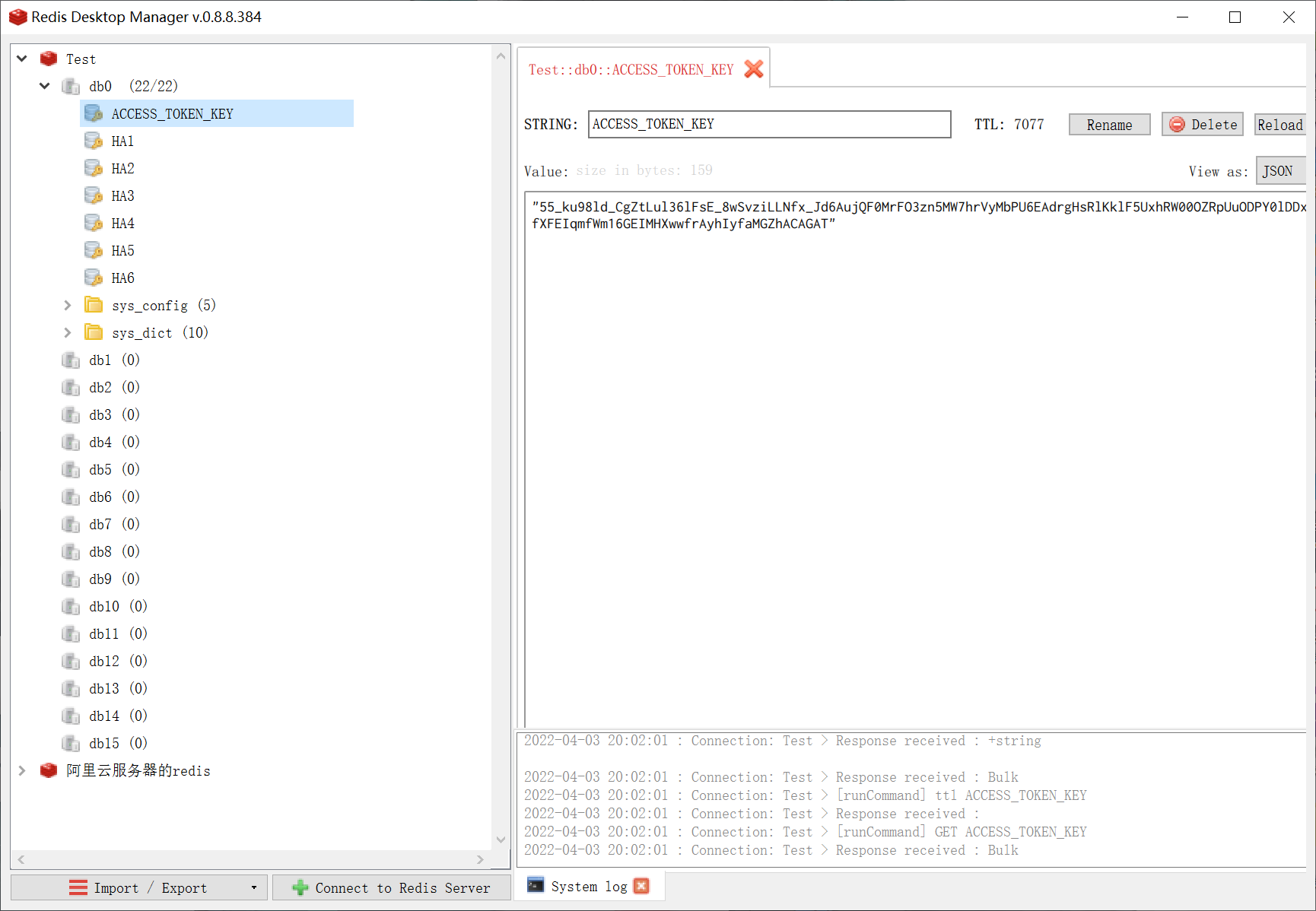Click the db15 database icon
The height and width of the screenshot is (911, 1316).
click(x=71, y=743)
